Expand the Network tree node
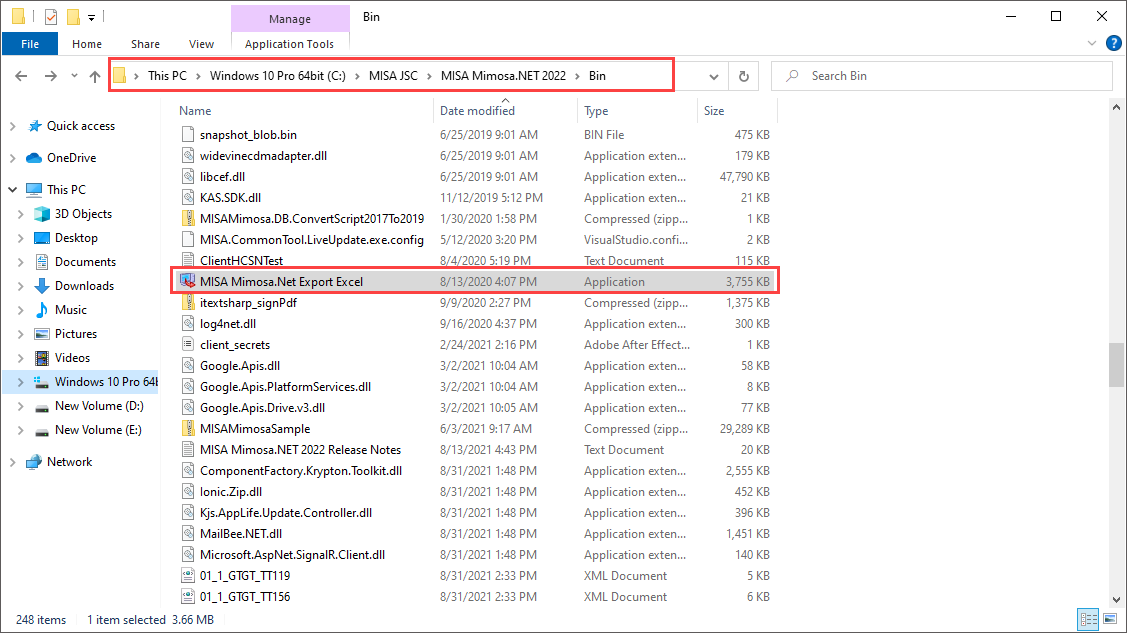Screen dimensions: 1127x633 pyautogui.click(x=12, y=461)
